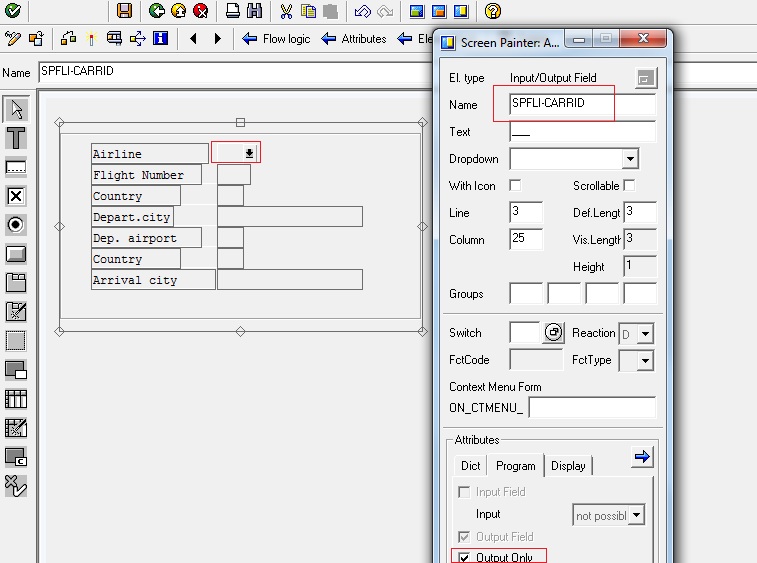Click the Cut scissors icon
The height and width of the screenshot is (563, 757).
pyautogui.click(x=286, y=11)
